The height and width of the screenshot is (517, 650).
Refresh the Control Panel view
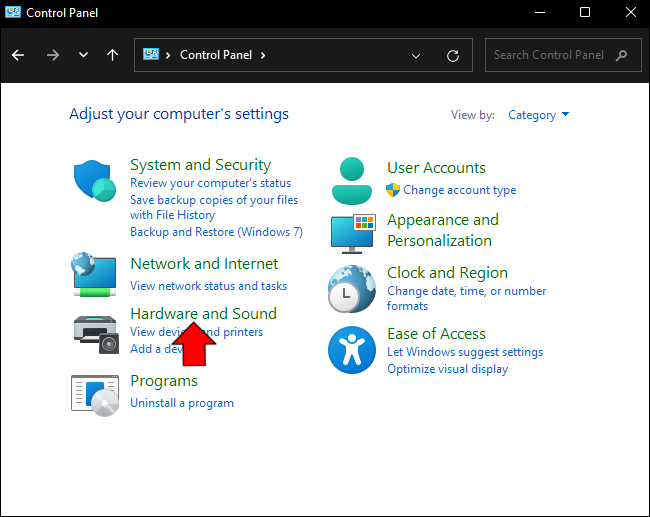453,56
